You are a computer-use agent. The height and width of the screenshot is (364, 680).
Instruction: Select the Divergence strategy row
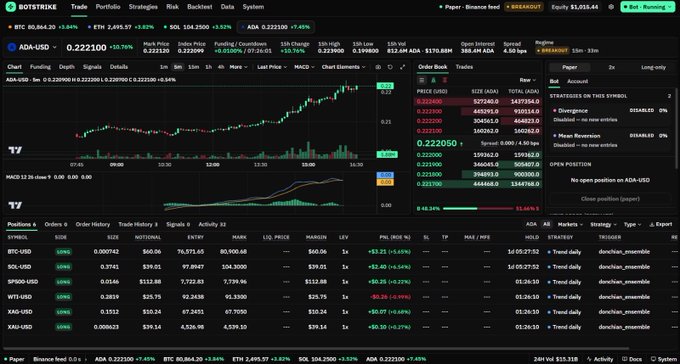(x=610, y=115)
